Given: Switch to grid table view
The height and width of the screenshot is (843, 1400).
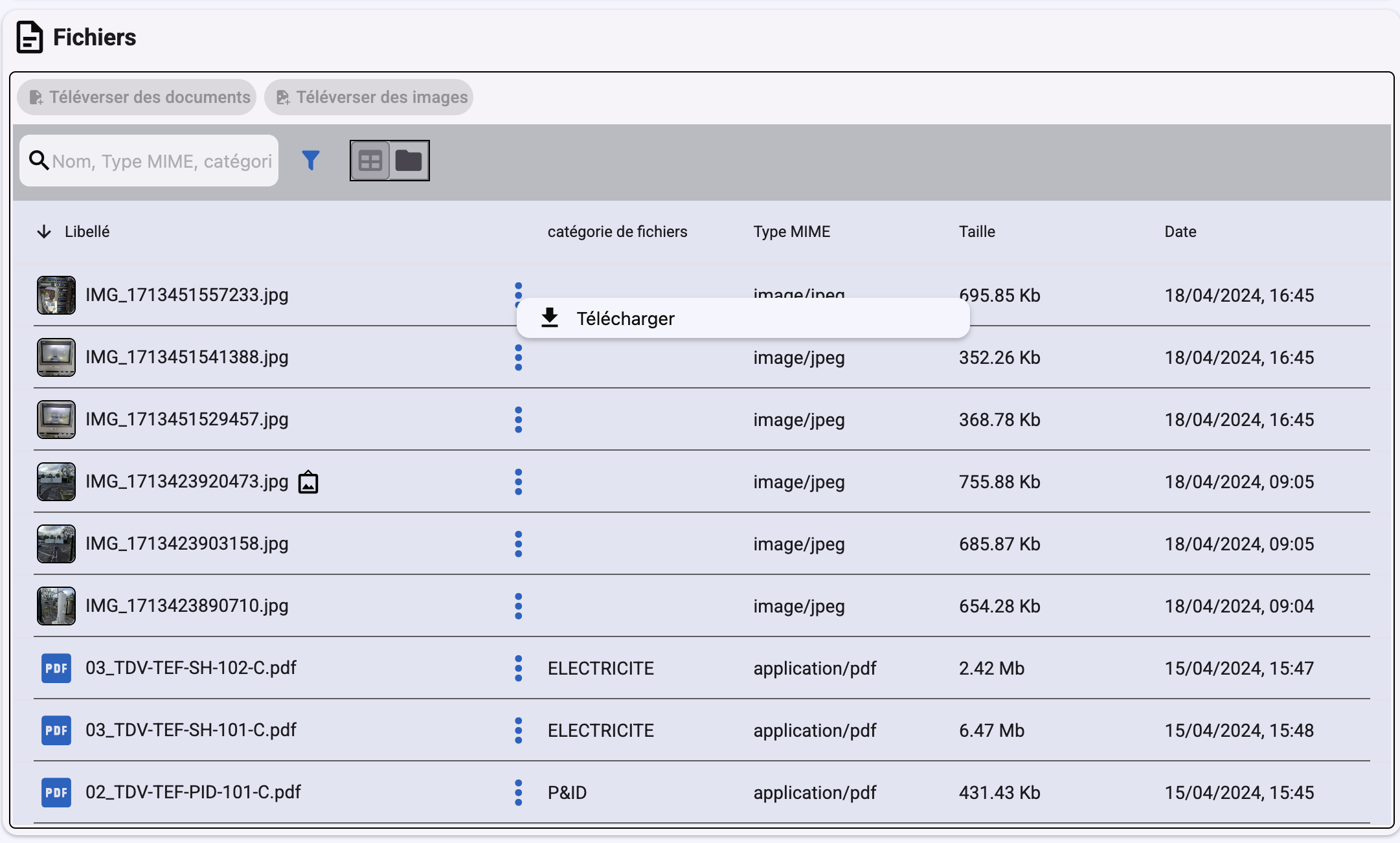Looking at the screenshot, I should (x=370, y=161).
